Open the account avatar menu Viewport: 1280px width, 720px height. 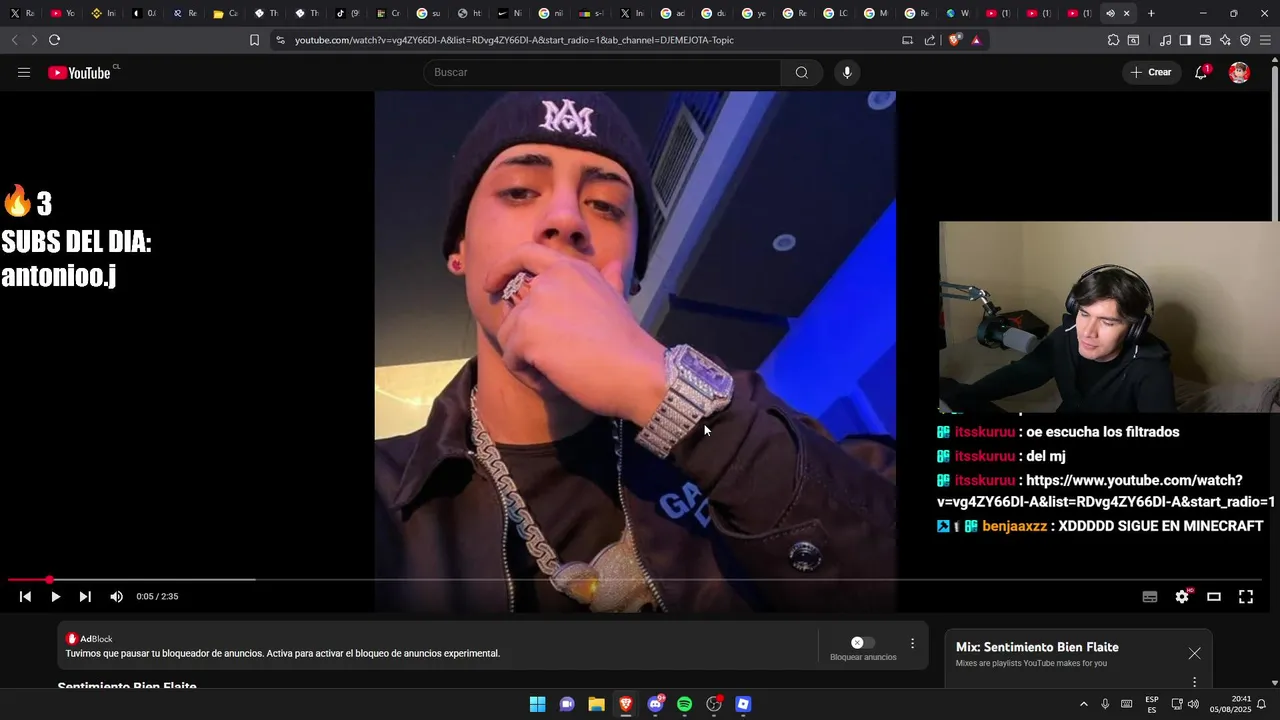[x=1239, y=72]
